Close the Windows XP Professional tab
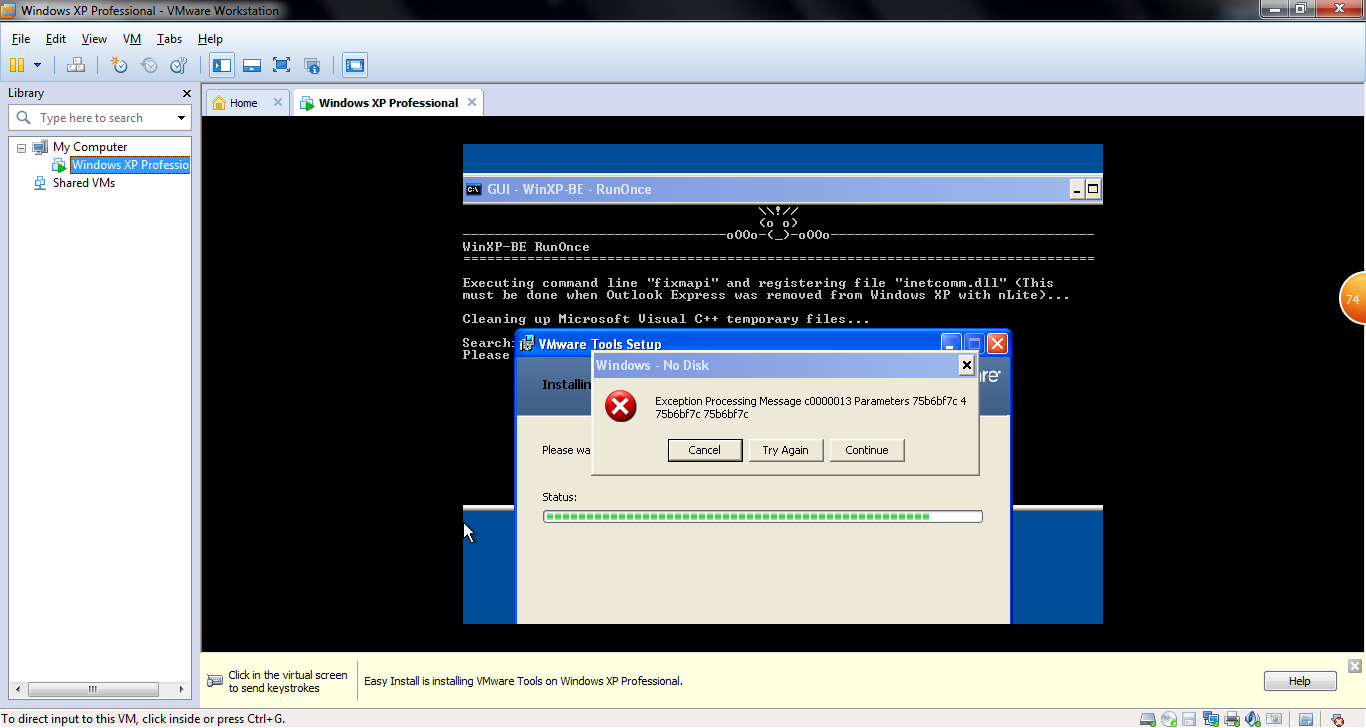This screenshot has height=728, width=1366. (x=473, y=102)
